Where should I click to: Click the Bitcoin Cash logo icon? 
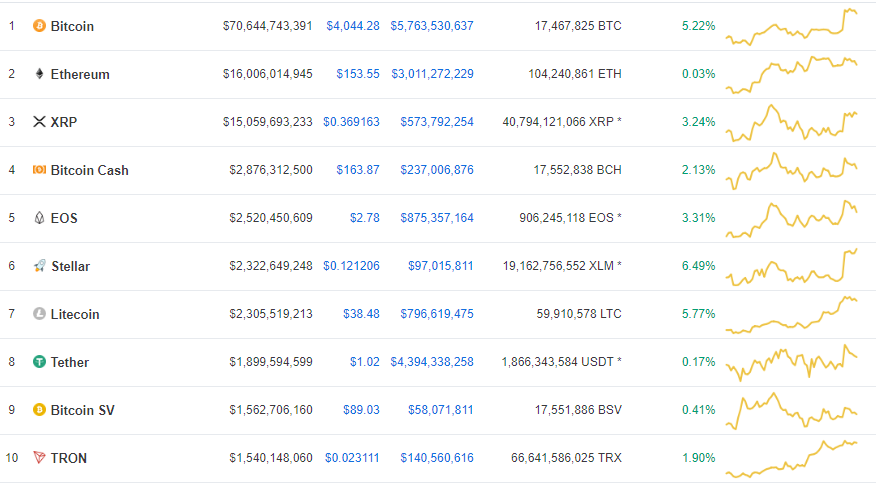point(40,170)
